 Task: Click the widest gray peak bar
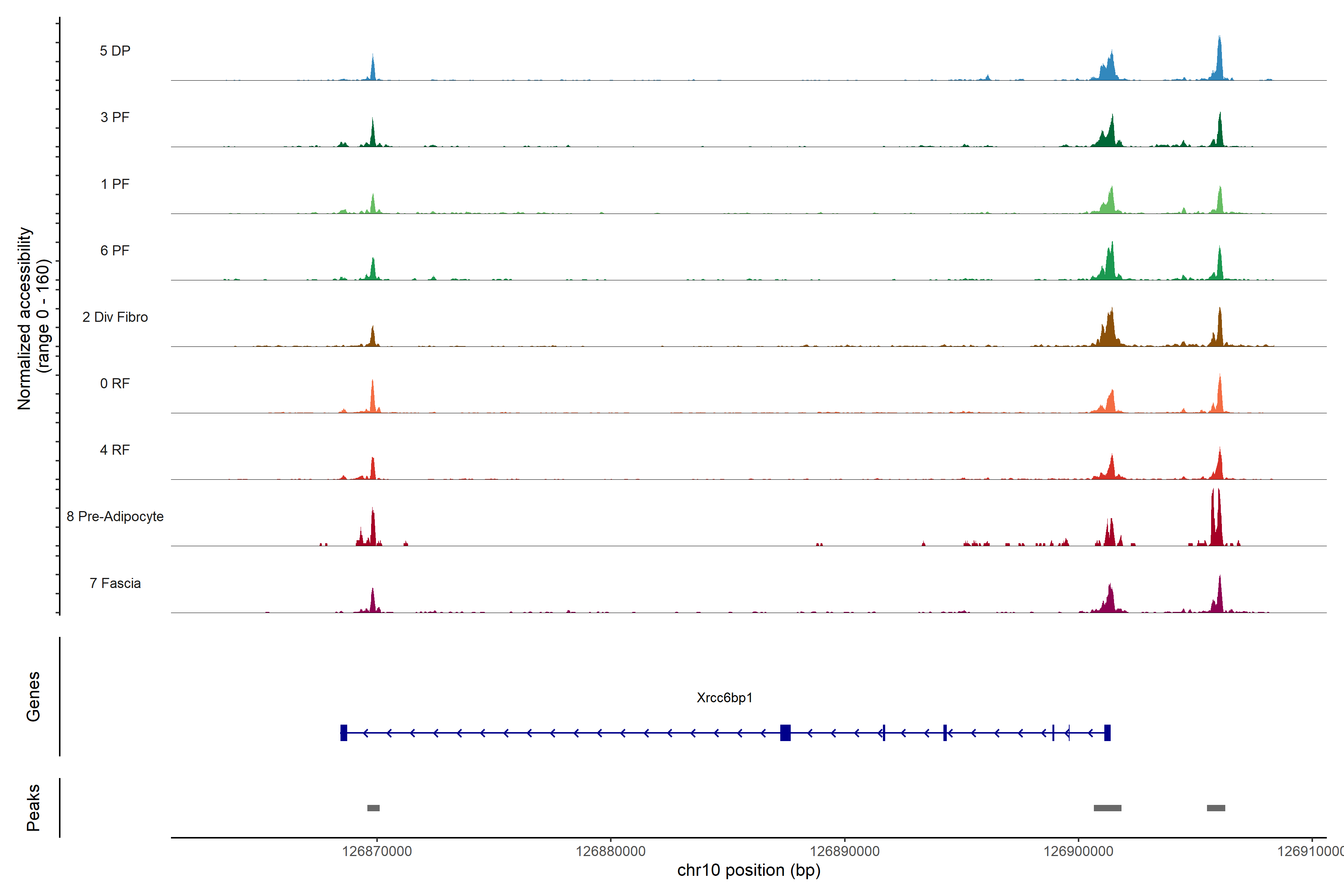coord(1107,808)
